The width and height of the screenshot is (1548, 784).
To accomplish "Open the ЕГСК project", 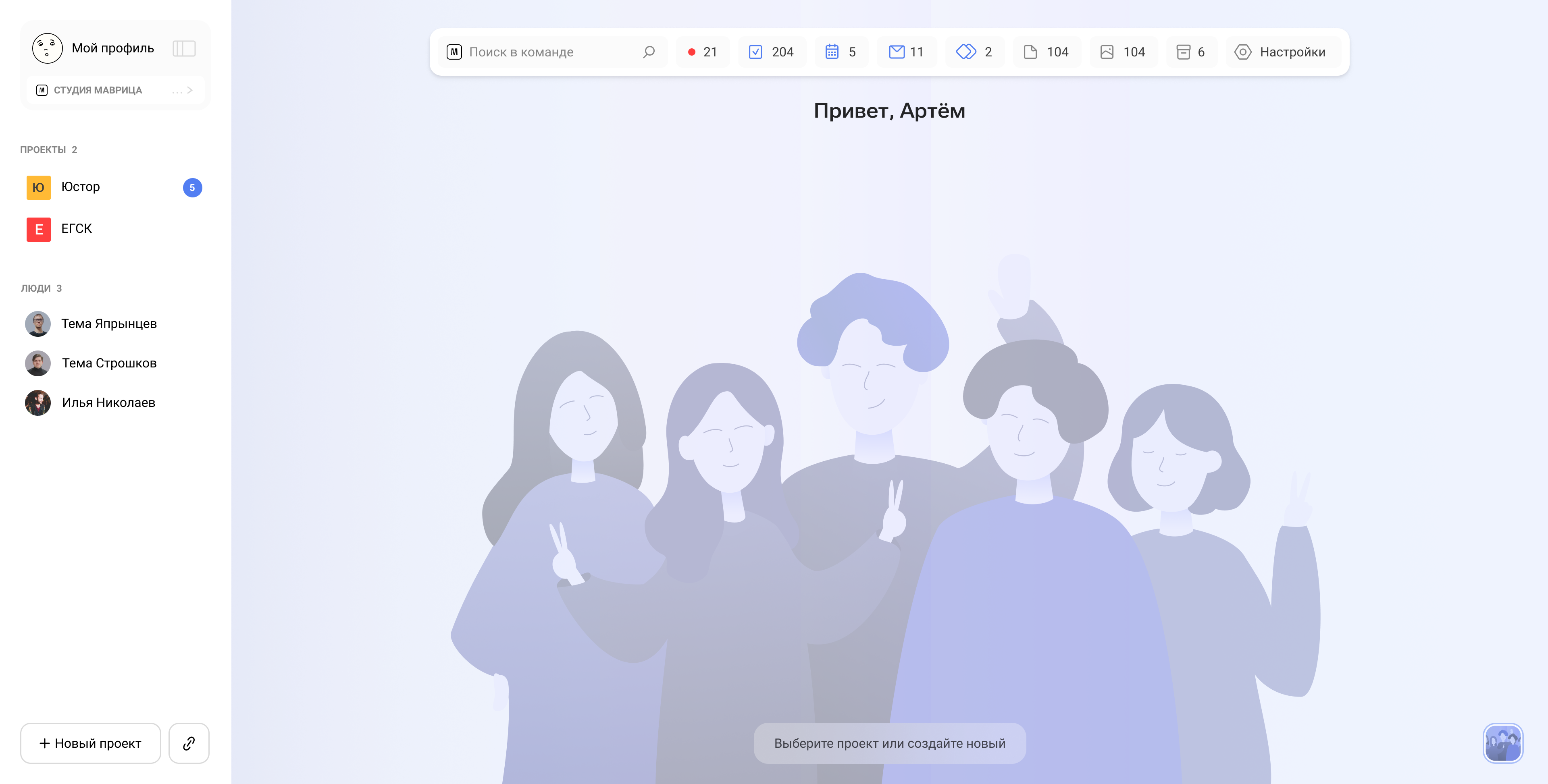I will tap(76, 229).
